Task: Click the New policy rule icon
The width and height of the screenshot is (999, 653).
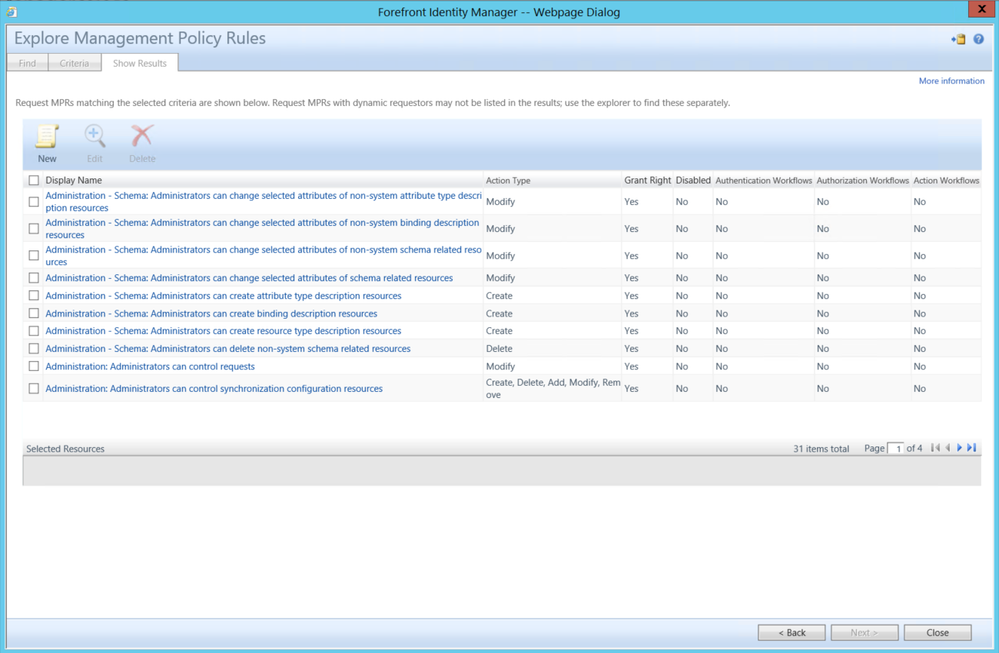Action: point(47,136)
